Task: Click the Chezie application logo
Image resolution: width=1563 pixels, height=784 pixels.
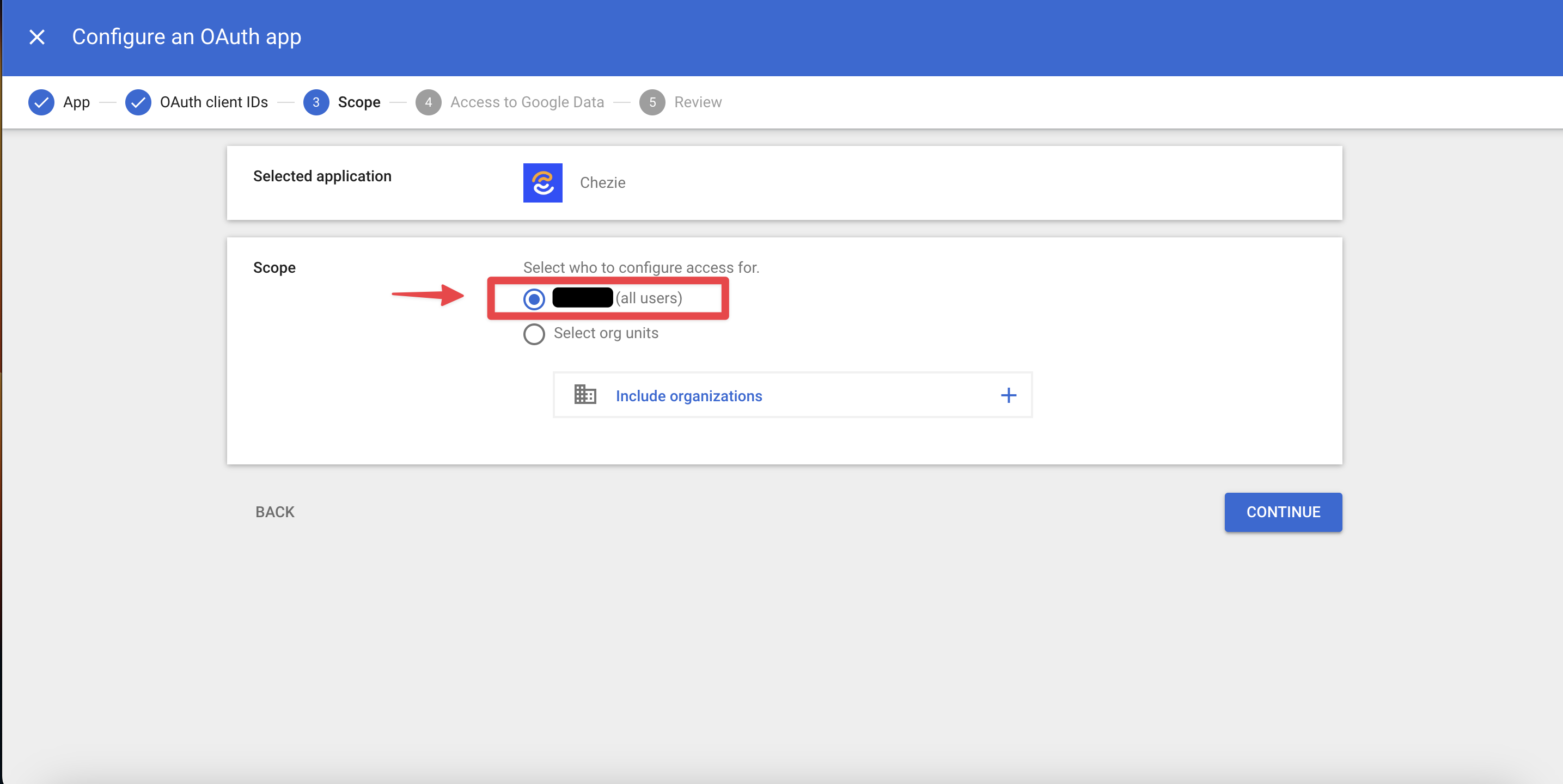Action: point(542,182)
